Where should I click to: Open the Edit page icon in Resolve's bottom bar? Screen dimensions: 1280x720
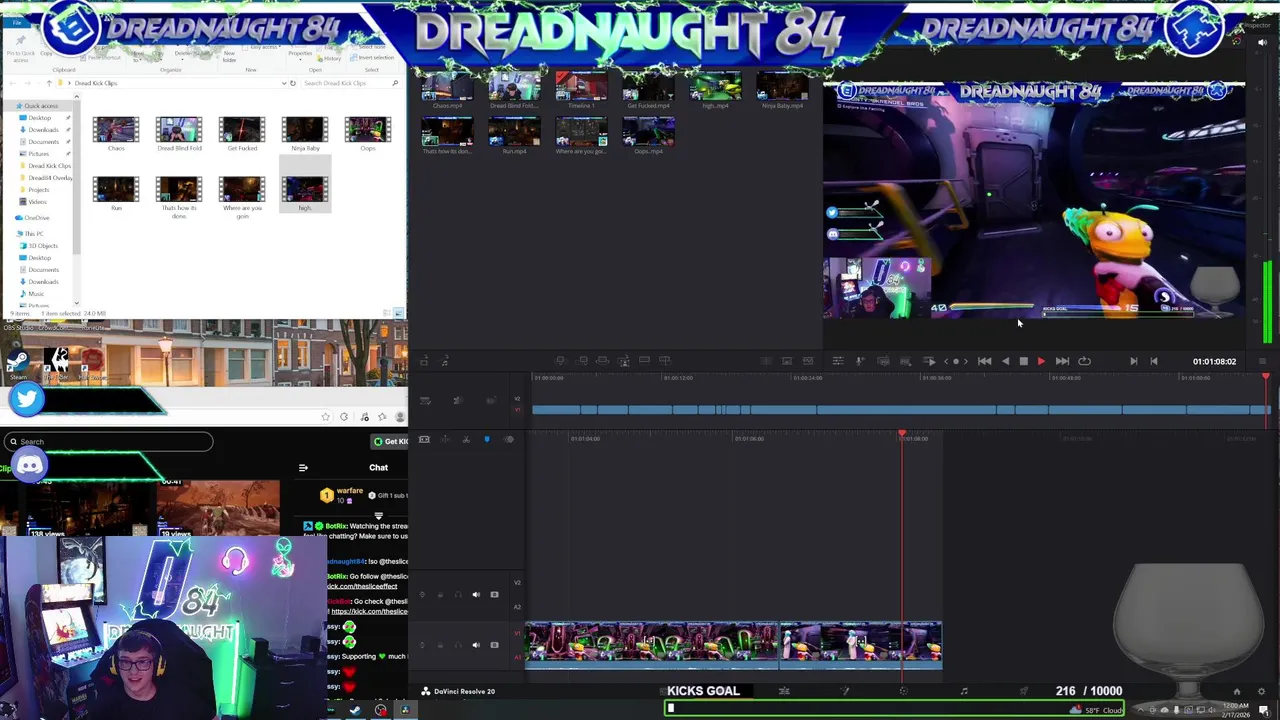784,691
